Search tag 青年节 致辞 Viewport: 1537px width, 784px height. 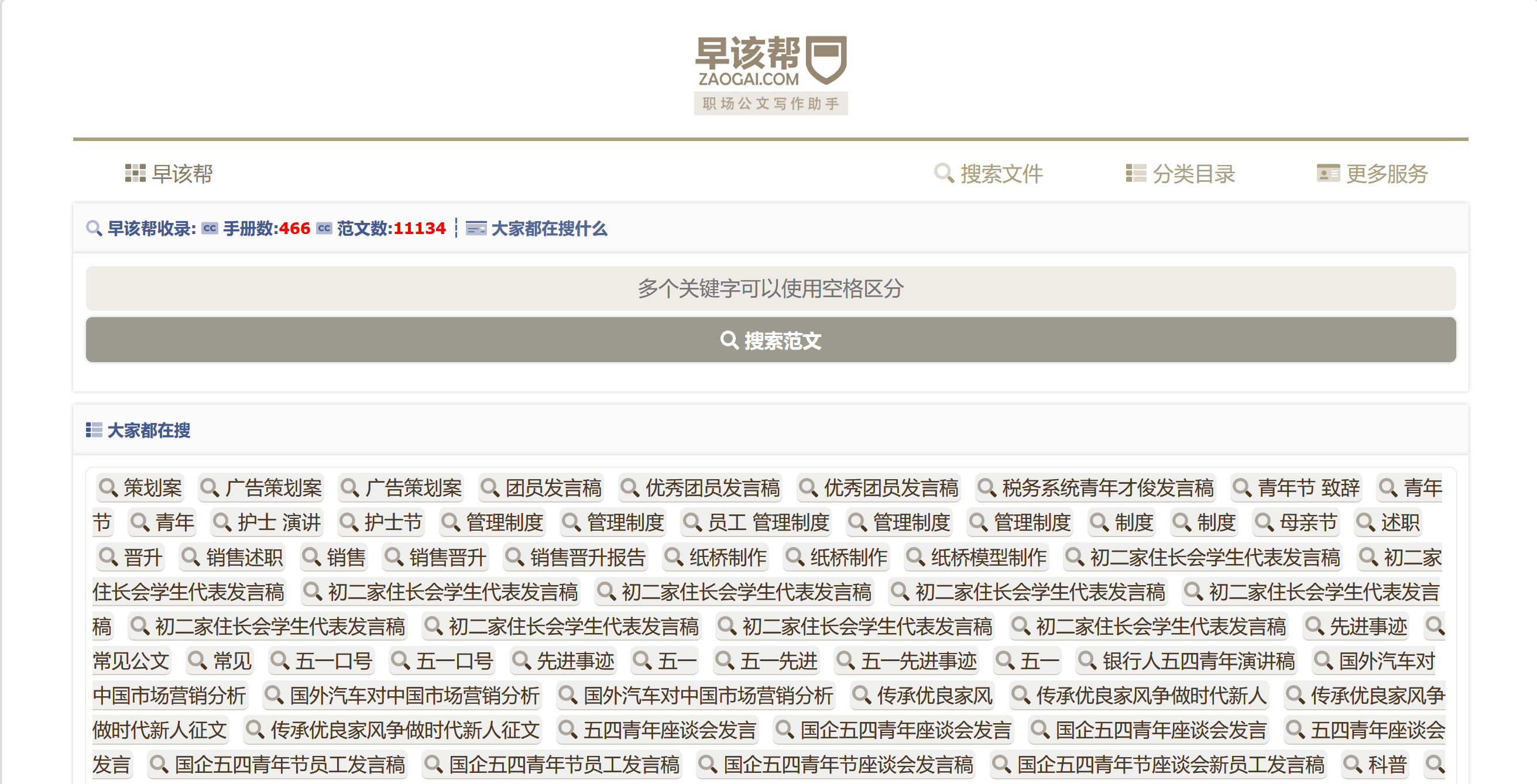coord(1296,488)
